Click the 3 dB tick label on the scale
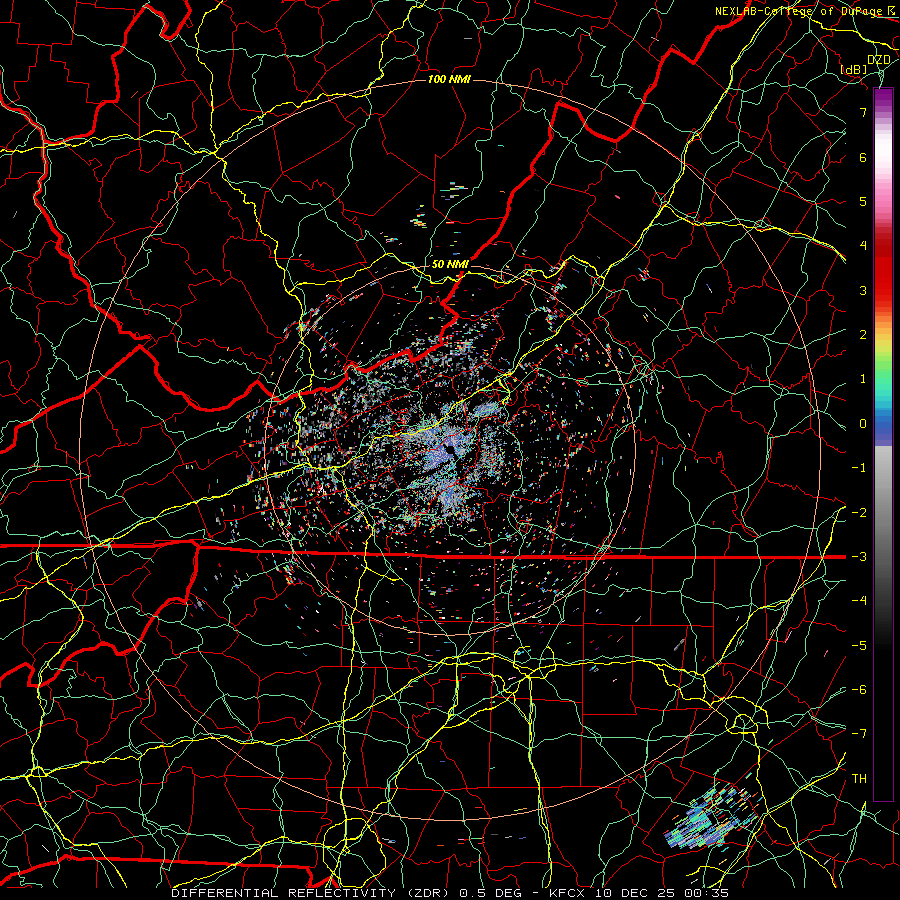 click(x=863, y=290)
